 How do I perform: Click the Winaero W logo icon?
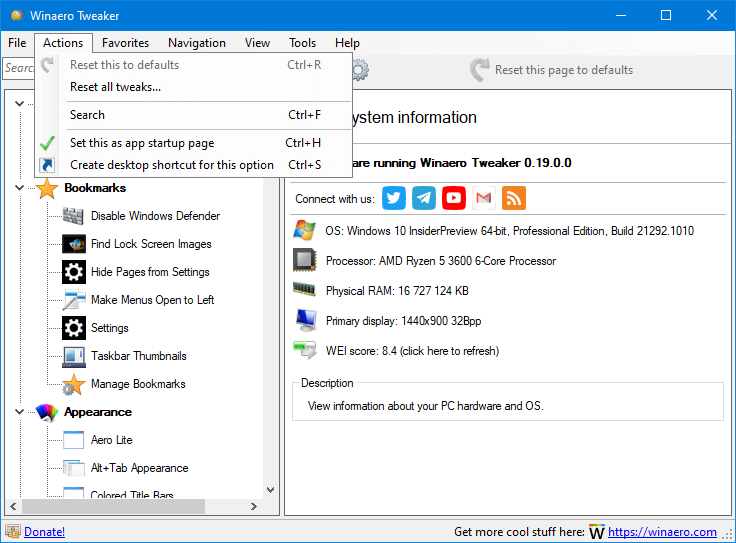tap(597, 532)
